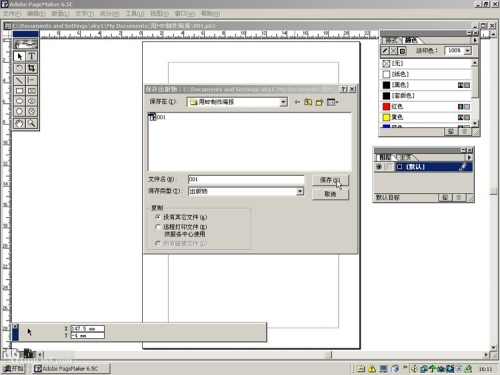Open the Layers palette flyout menu arrow
The height and width of the screenshot is (375, 500).
(469, 157)
